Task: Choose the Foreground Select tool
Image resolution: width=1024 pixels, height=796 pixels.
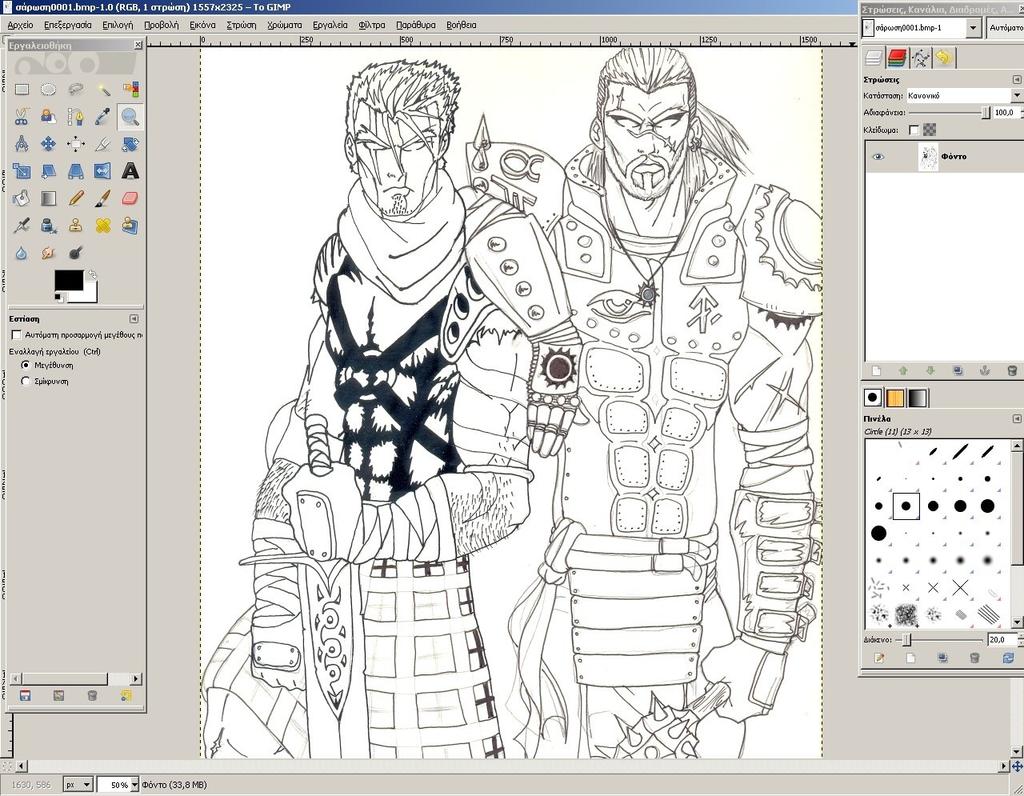Action: 48,117
